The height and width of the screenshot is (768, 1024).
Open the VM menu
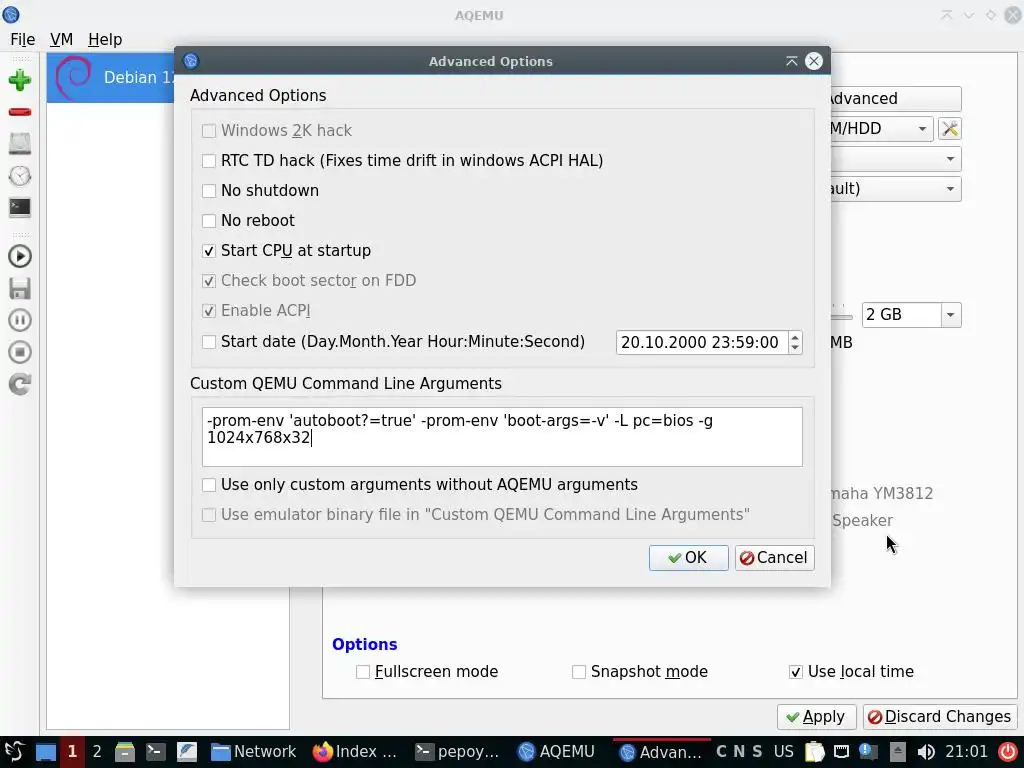pos(61,39)
